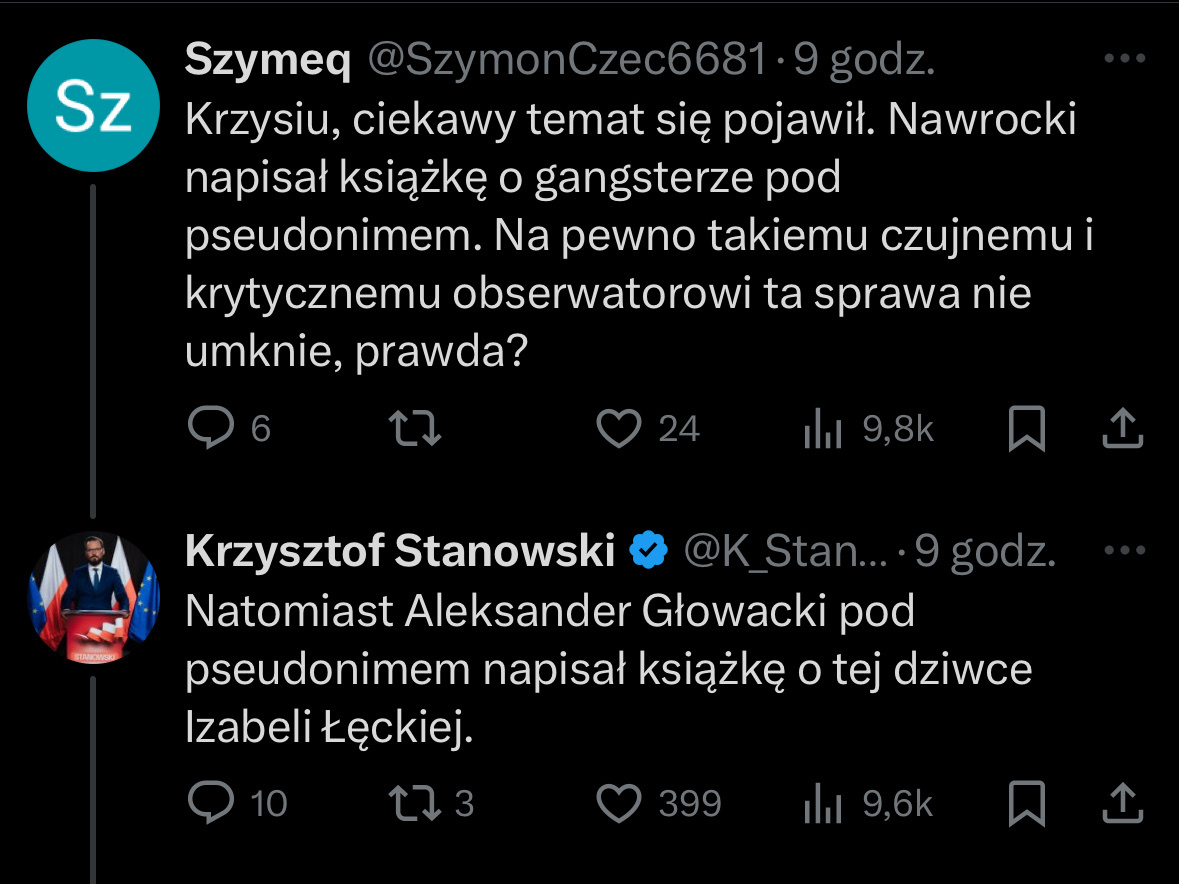The height and width of the screenshot is (884, 1179).
Task: Share Krzysztof Stanowski's tweet
Action: [x=1122, y=803]
